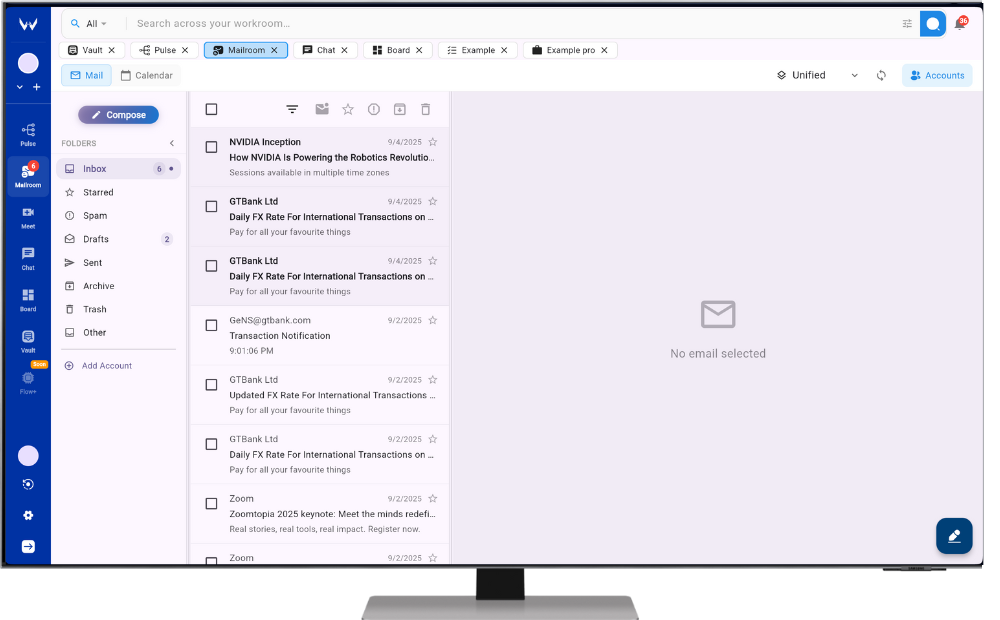Click the Compose button

pyautogui.click(x=118, y=115)
